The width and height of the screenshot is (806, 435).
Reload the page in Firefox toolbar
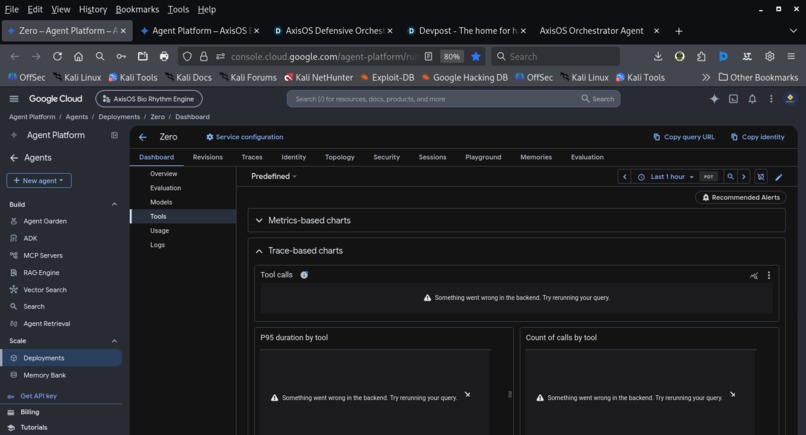pos(57,57)
